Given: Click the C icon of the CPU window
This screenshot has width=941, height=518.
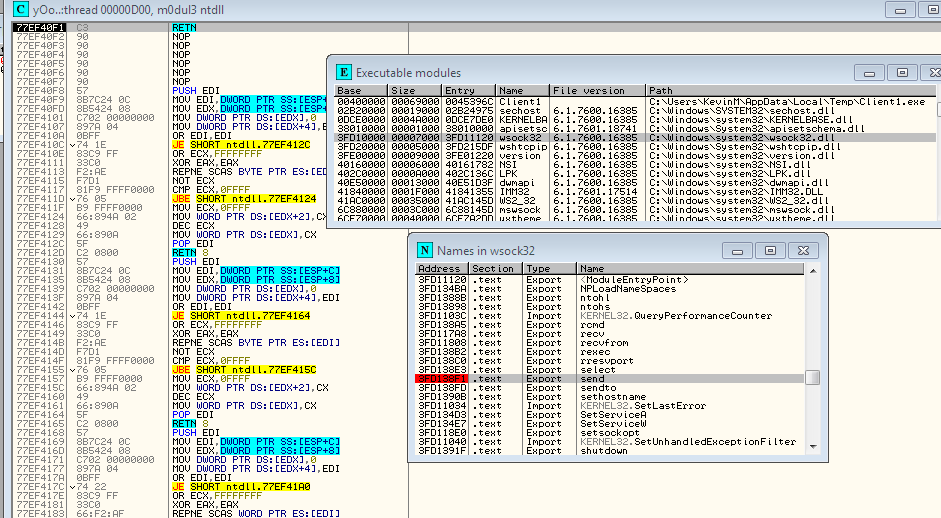Looking at the screenshot, I should pos(21,9).
